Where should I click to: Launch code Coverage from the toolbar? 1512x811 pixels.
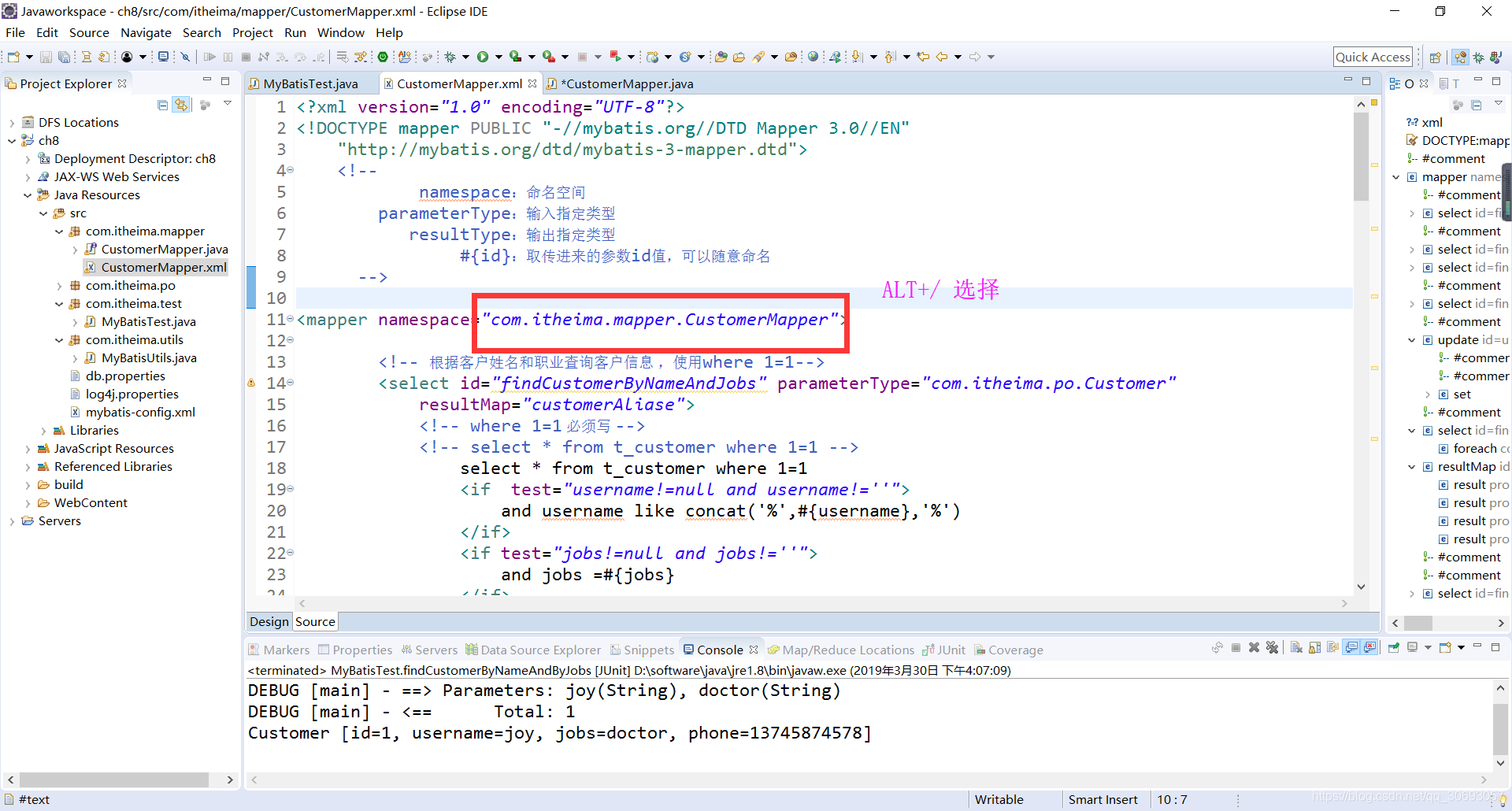click(x=514, y=56)
